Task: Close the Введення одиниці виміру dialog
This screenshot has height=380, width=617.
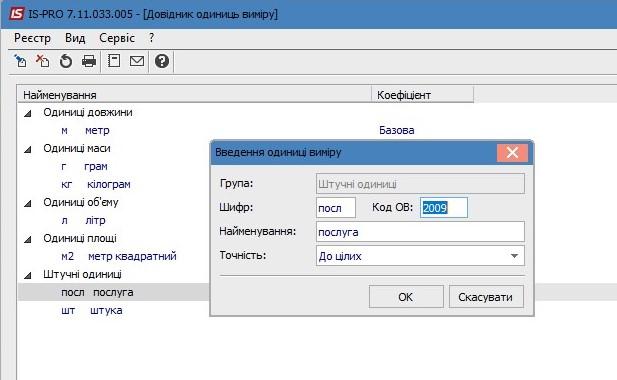Action: [x=512, y=153]
